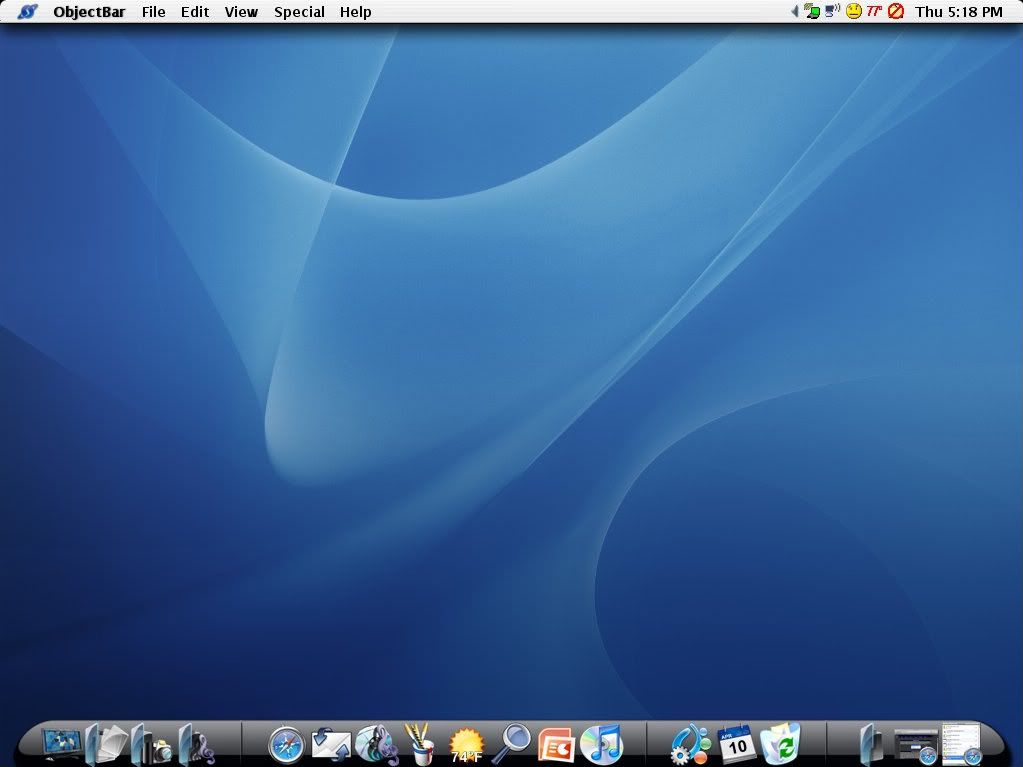Open the ObjectBar application menu

point(89,12)
